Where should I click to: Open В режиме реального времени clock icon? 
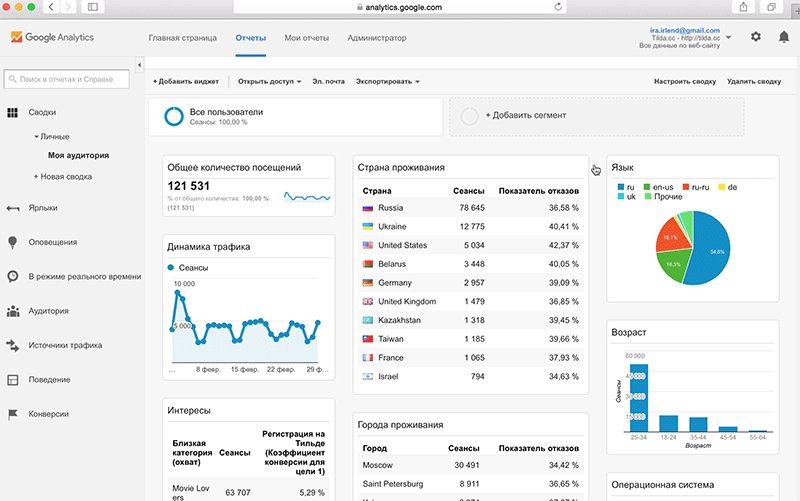point(13,276)
